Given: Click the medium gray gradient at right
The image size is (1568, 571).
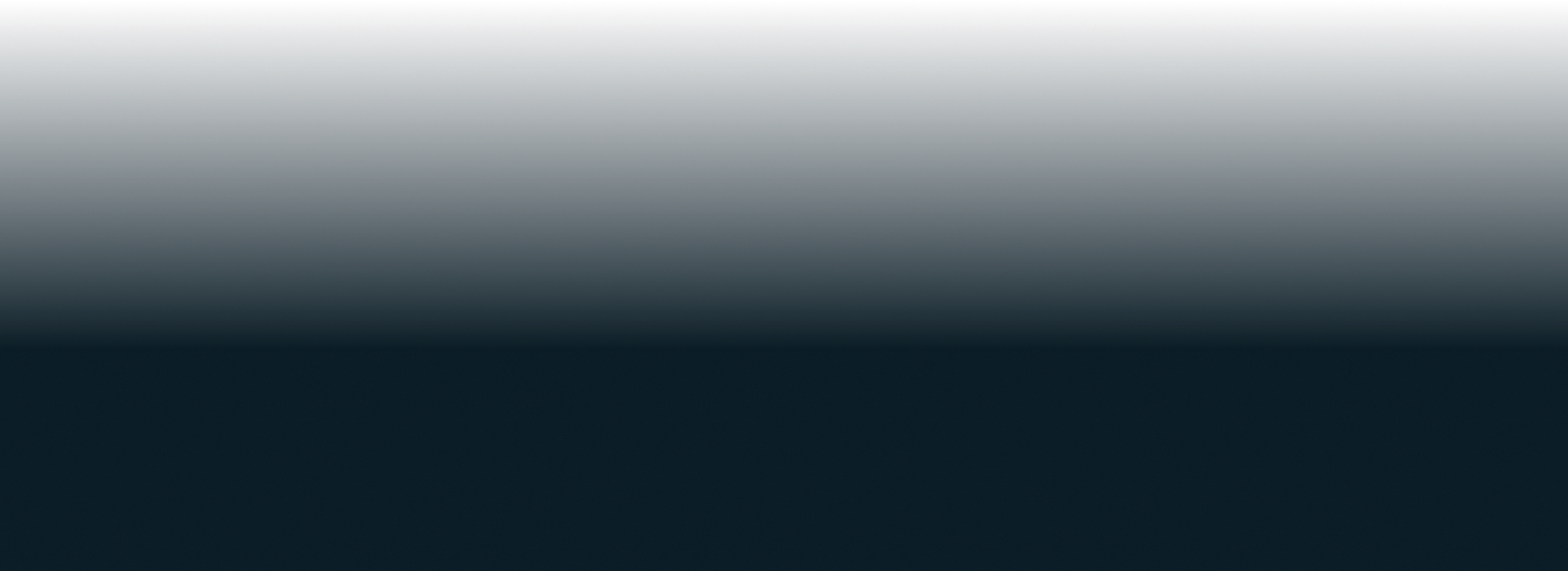Looking at the screenshot, I should coord(1372,157).
